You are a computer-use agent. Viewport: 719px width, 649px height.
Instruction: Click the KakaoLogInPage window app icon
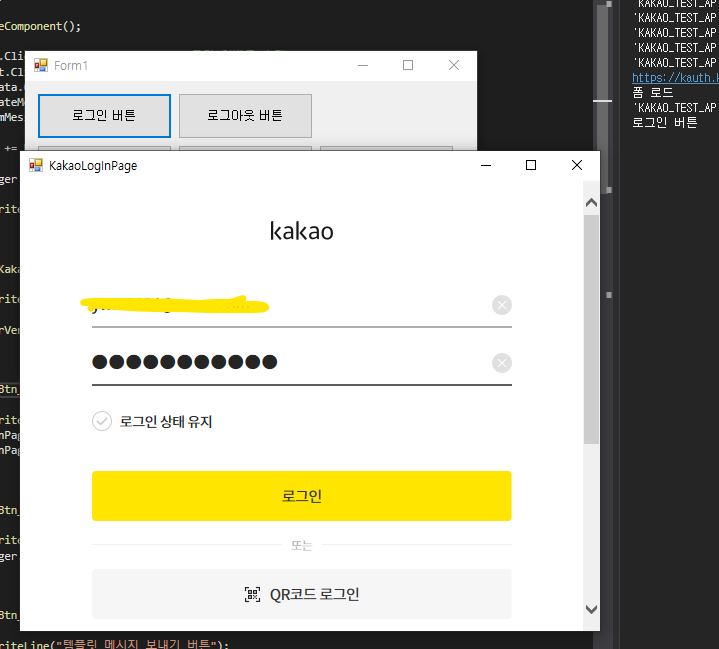tap(36, 165)
